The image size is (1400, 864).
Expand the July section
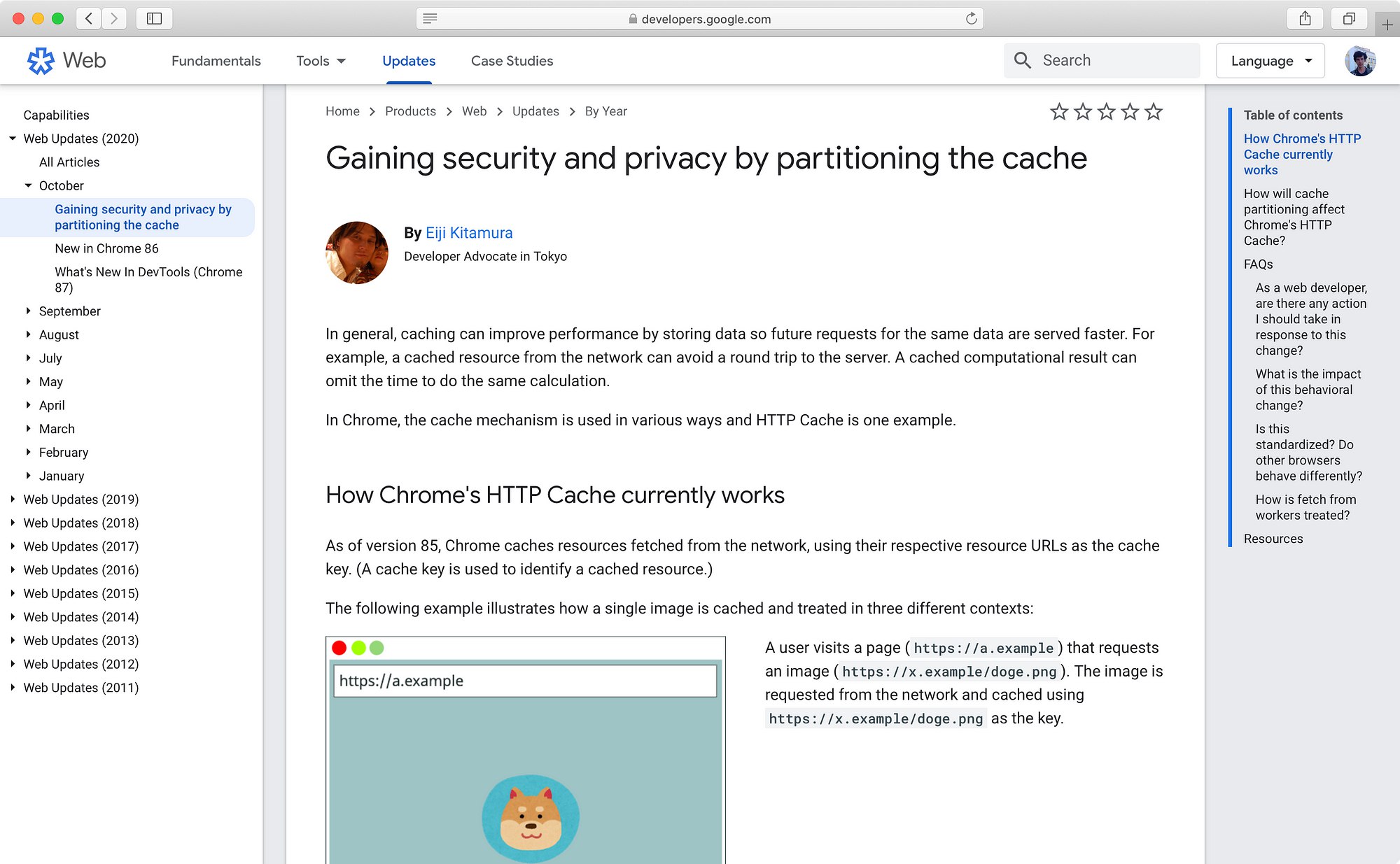(x=28, y=357)
